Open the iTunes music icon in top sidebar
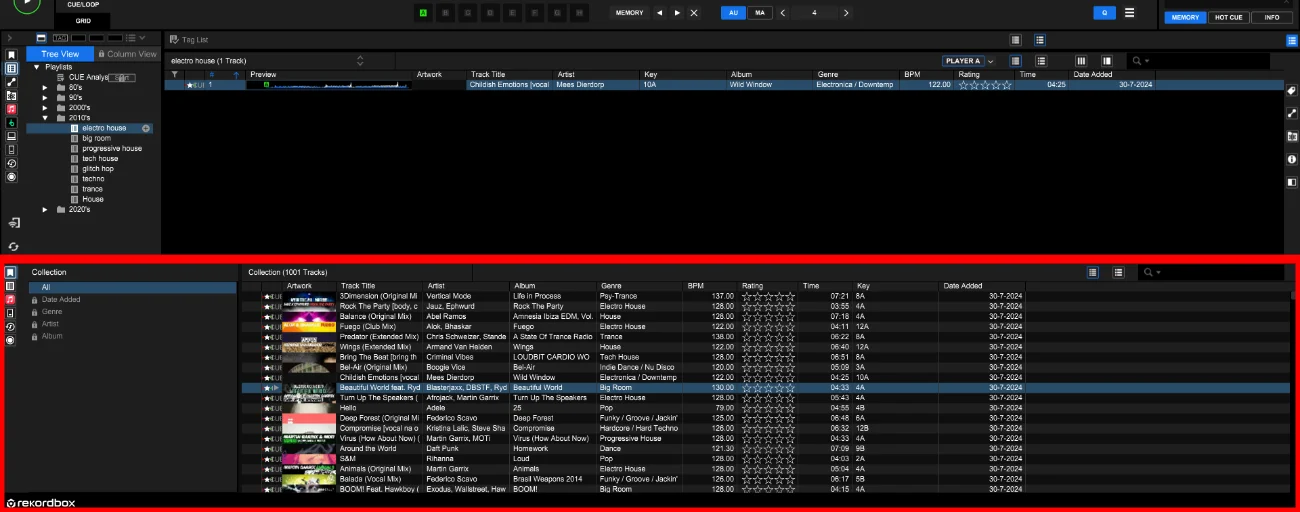The height and width of the screenshot is (512, 1300). (x=12, y=109)
